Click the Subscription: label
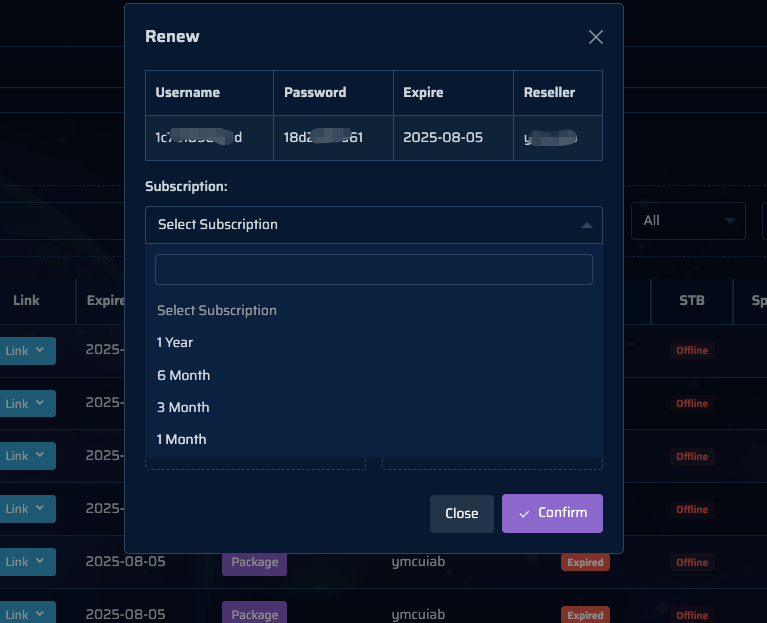 [x=186, y=186]
